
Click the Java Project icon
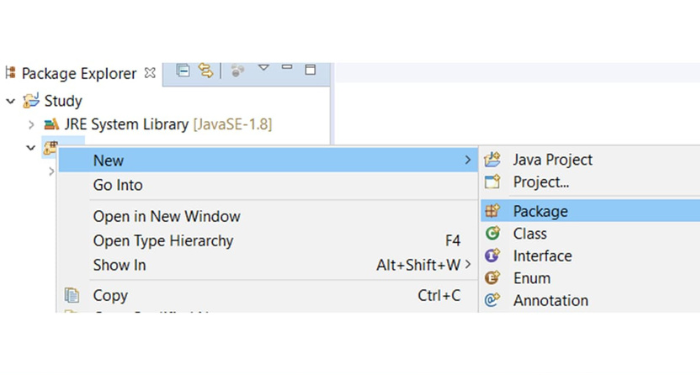click(x=492, y=159)
